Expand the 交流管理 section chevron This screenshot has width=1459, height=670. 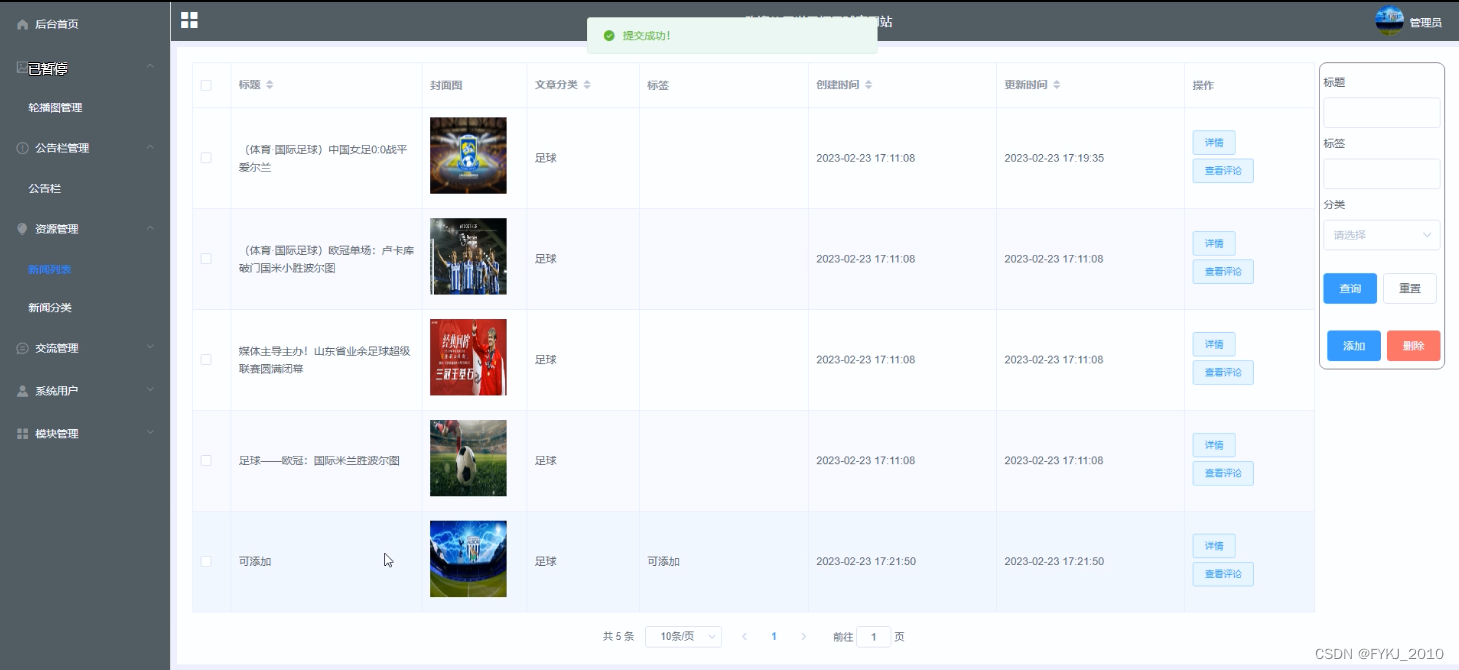pos(150,348)
